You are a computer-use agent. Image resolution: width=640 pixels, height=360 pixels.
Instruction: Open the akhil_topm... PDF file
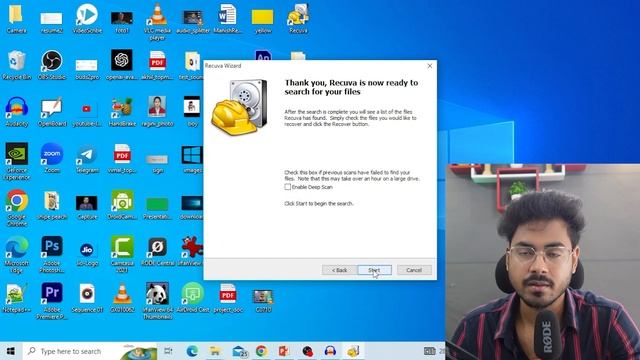[157, 65]
